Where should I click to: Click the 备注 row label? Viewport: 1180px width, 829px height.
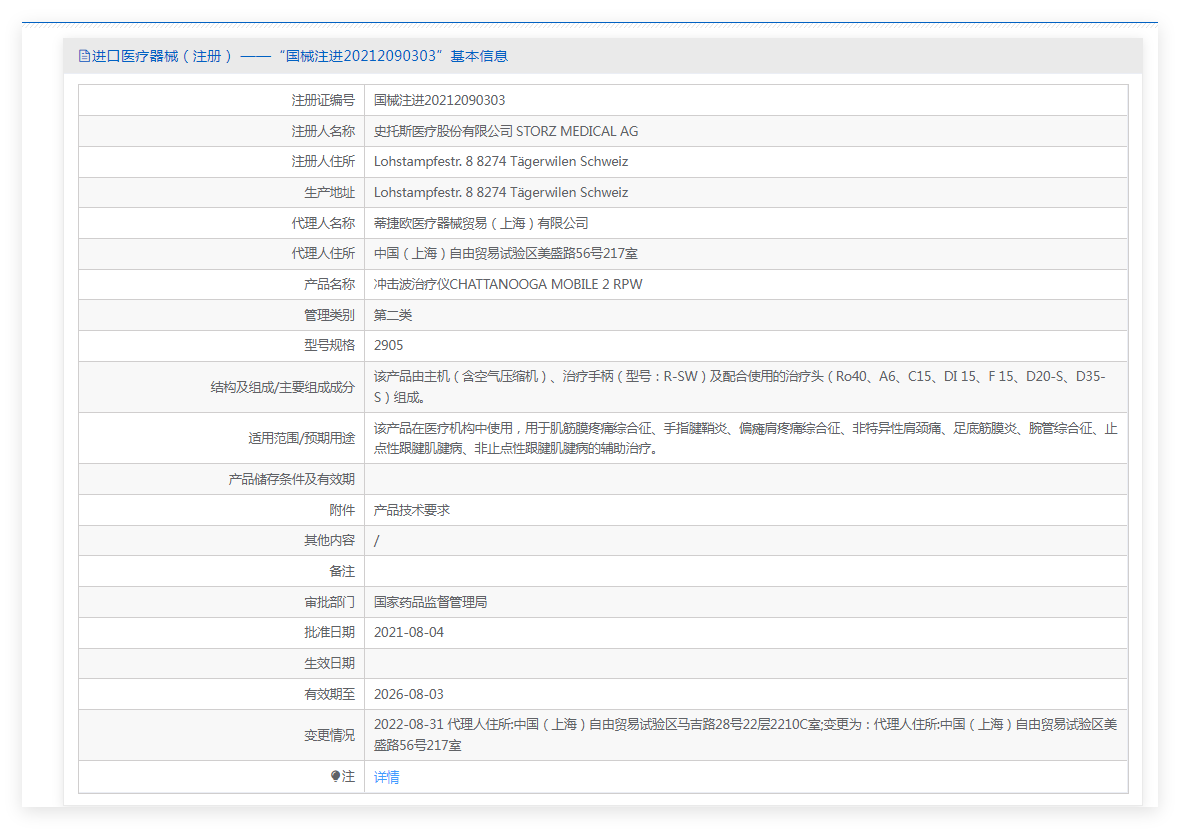point(342,572)
